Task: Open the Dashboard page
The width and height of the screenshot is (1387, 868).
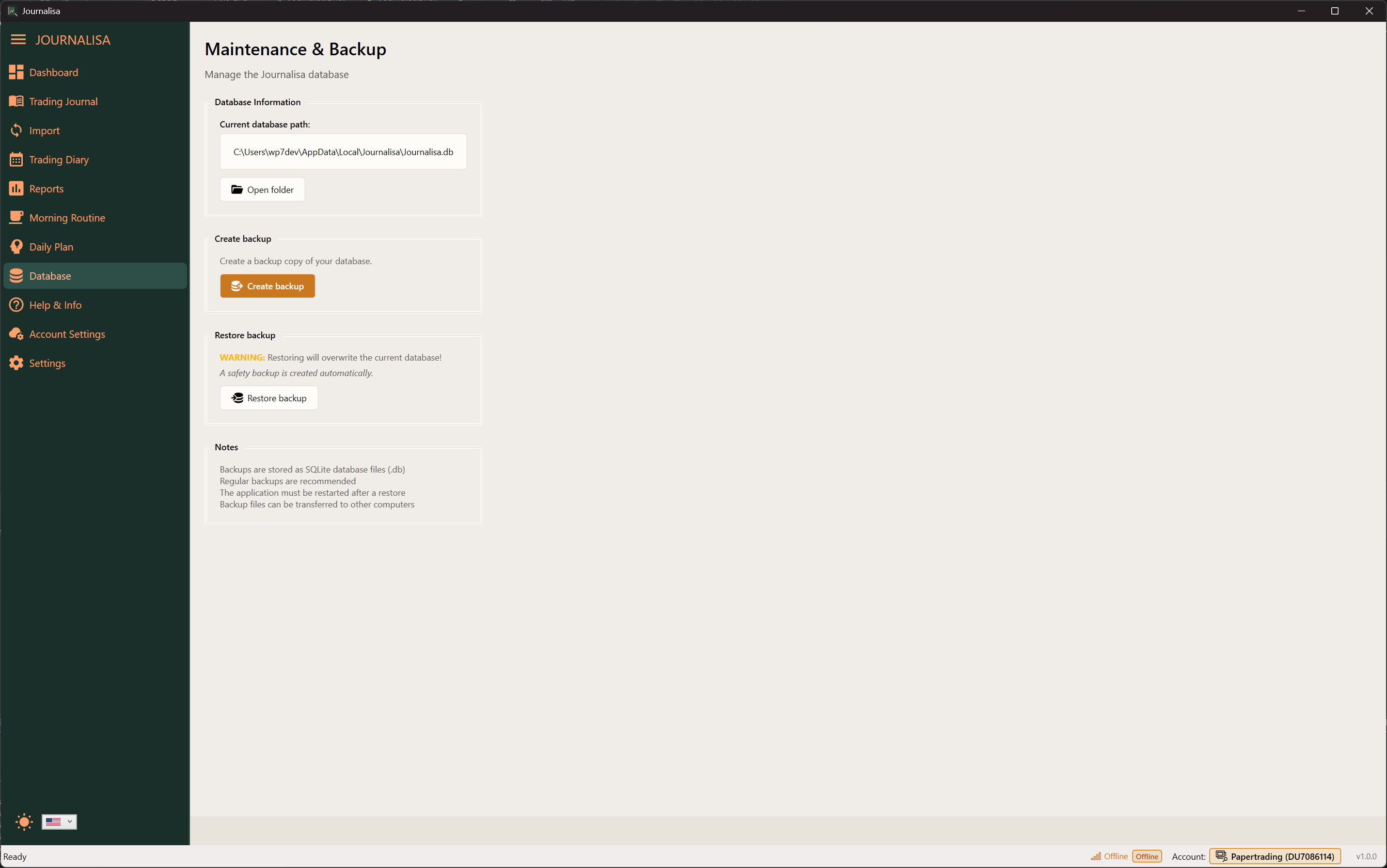Action: (95, 72)
